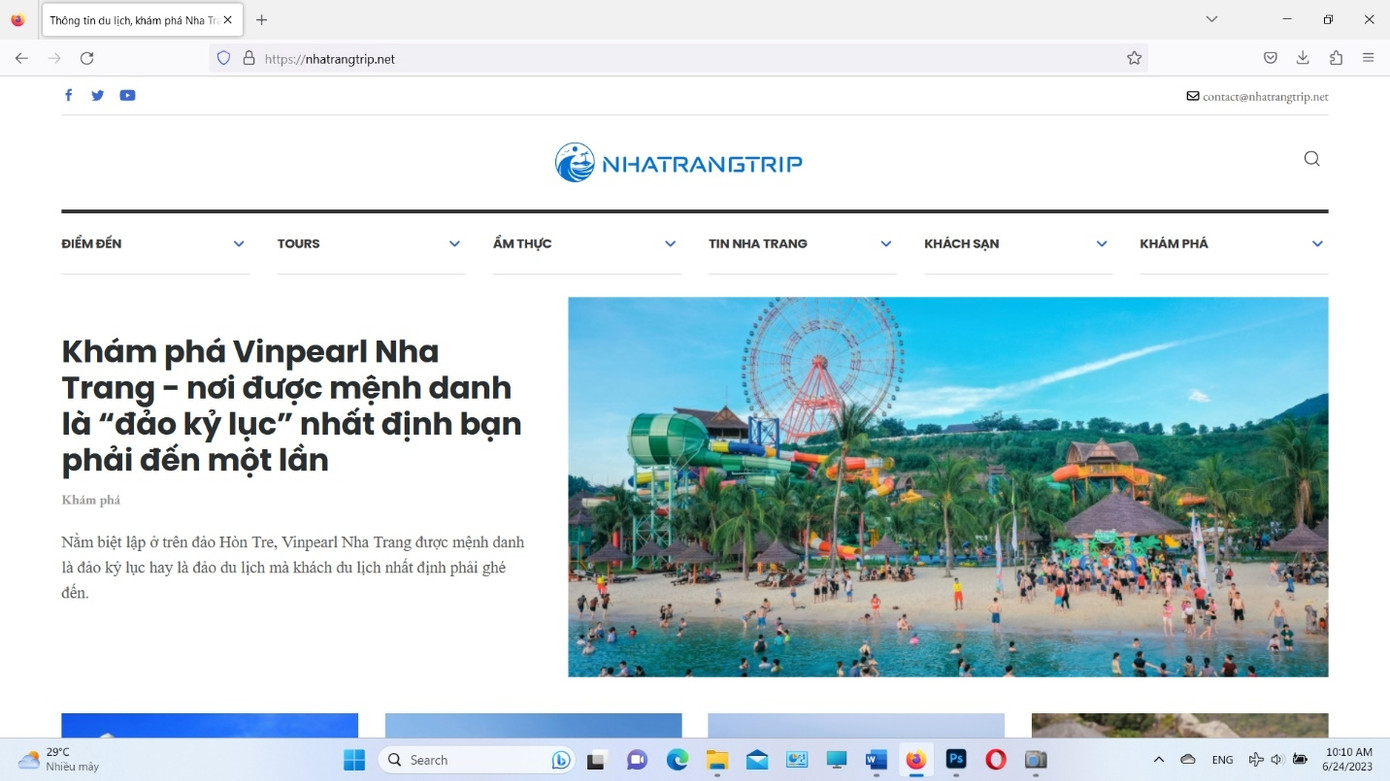
Task: View the padlock site security information
Action: tap(249, 58)
